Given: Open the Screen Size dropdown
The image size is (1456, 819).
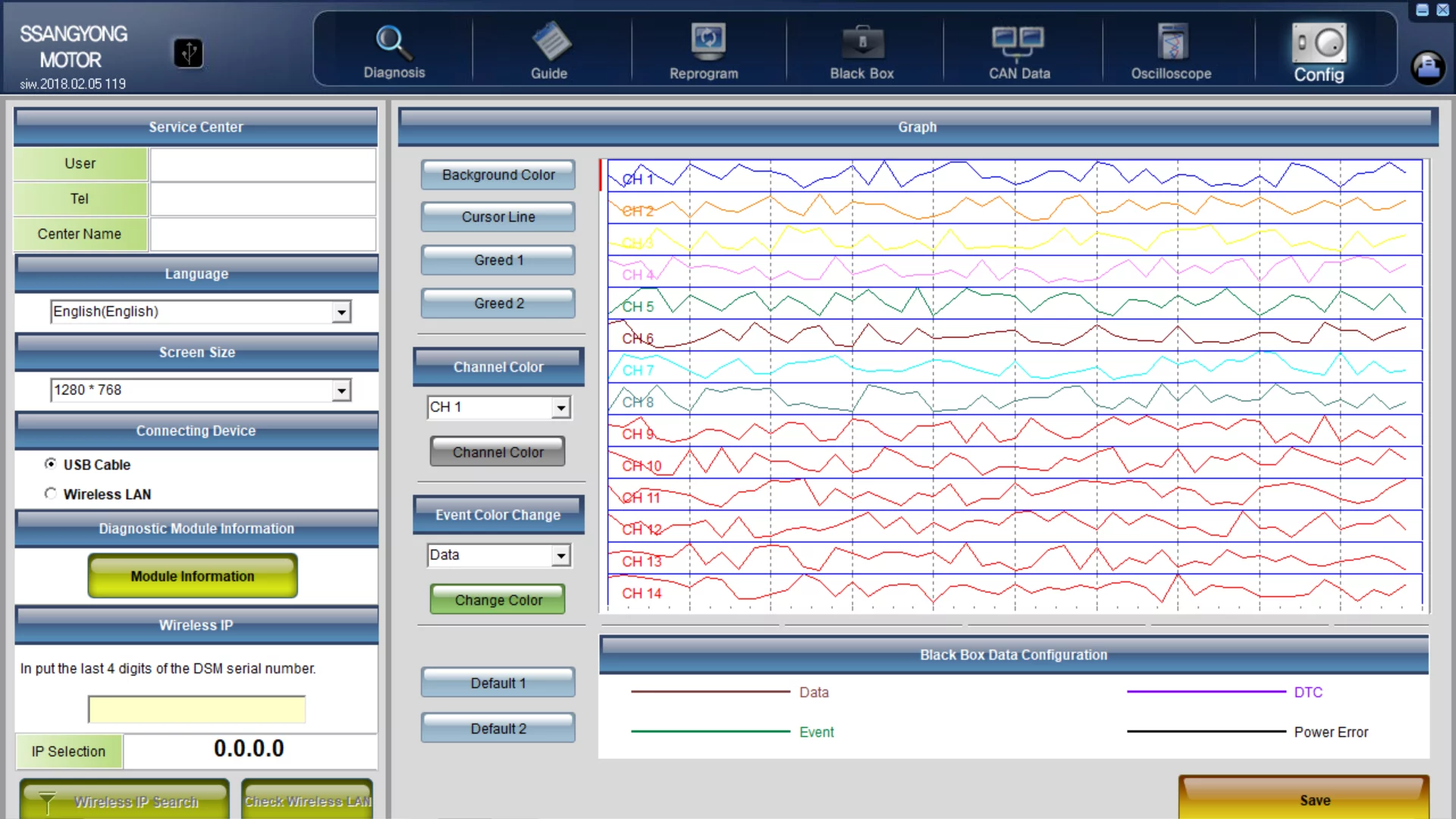Looking at the screenshot, I should pyautogui.click(x=341, y=391).
